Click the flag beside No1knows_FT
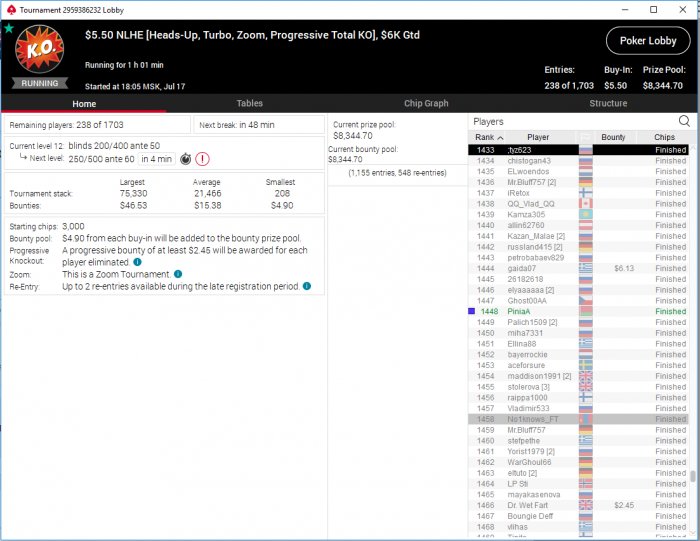 pos(585,419)
